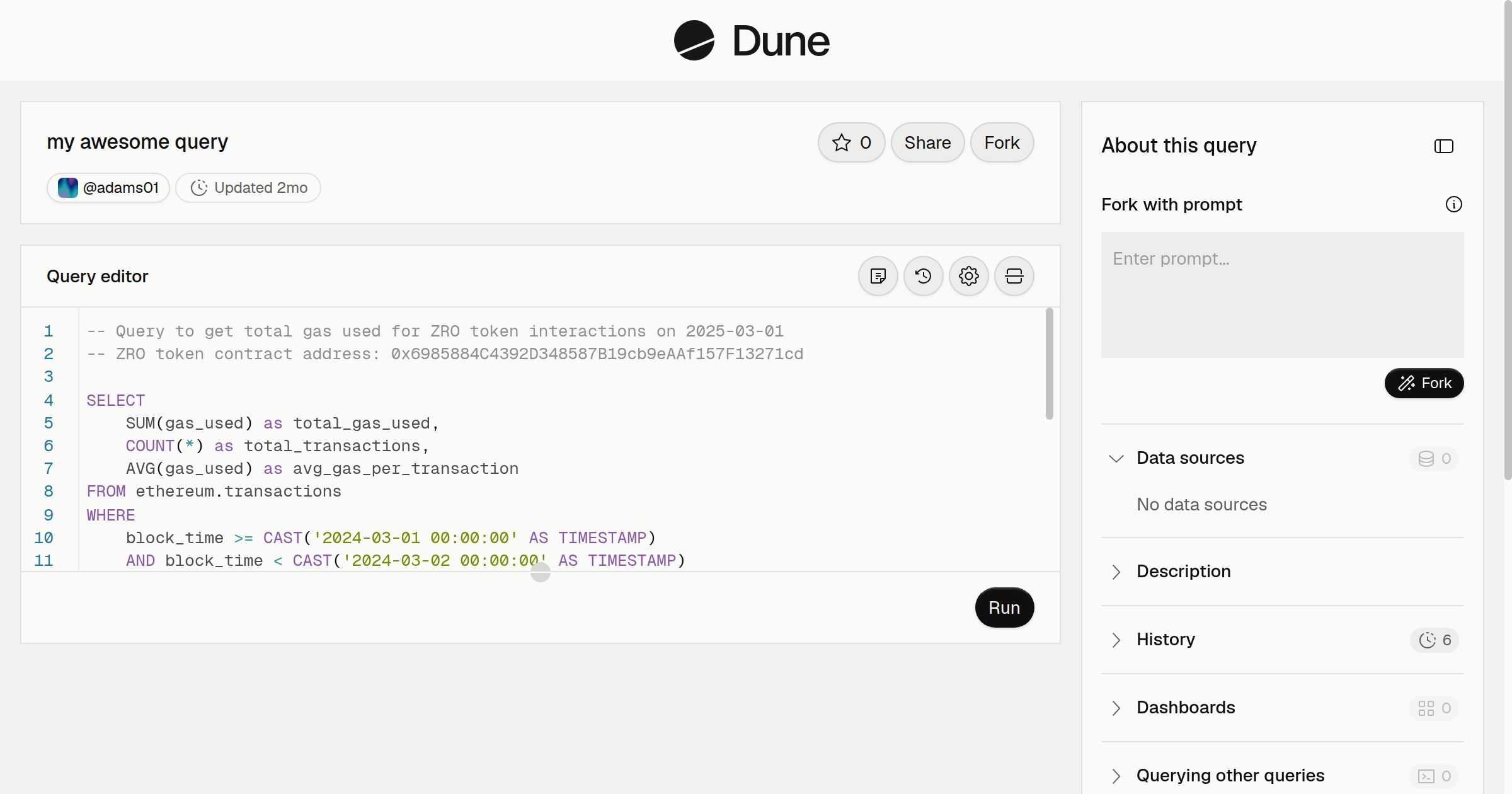Click the Data sources count badge
1512x794 pixels.
[x=1434, y=459]
